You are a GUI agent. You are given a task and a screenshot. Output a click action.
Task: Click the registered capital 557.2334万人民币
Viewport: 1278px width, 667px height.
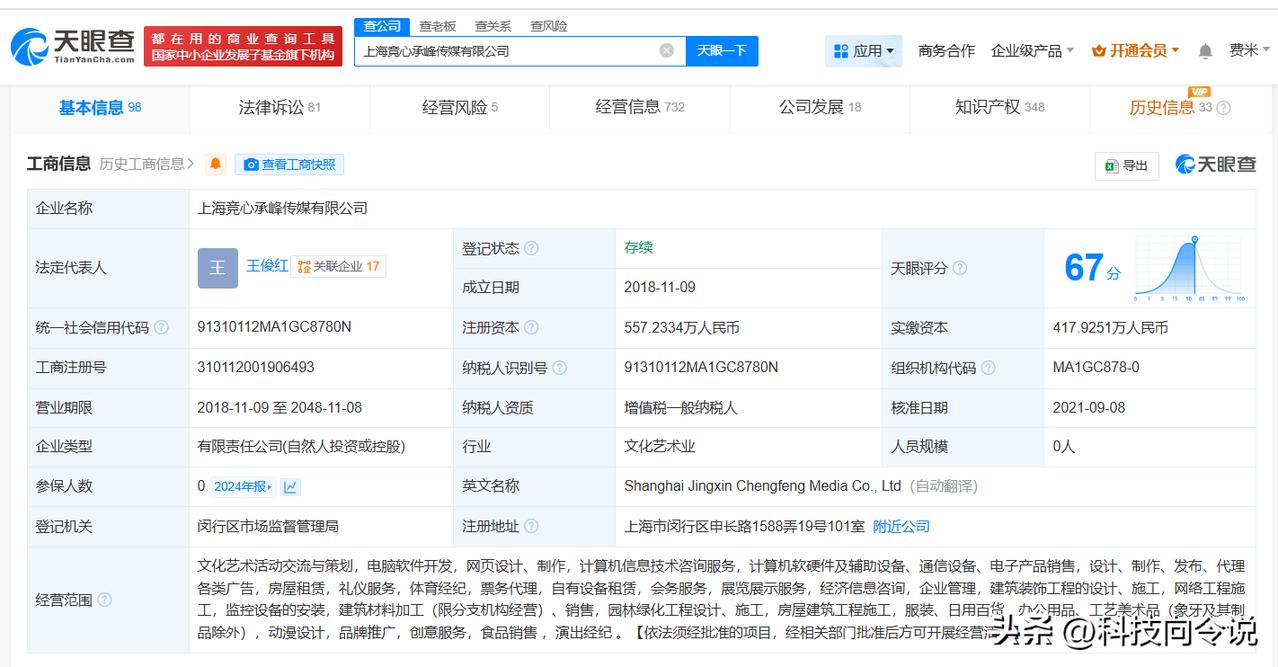click(x=682, y=328)
